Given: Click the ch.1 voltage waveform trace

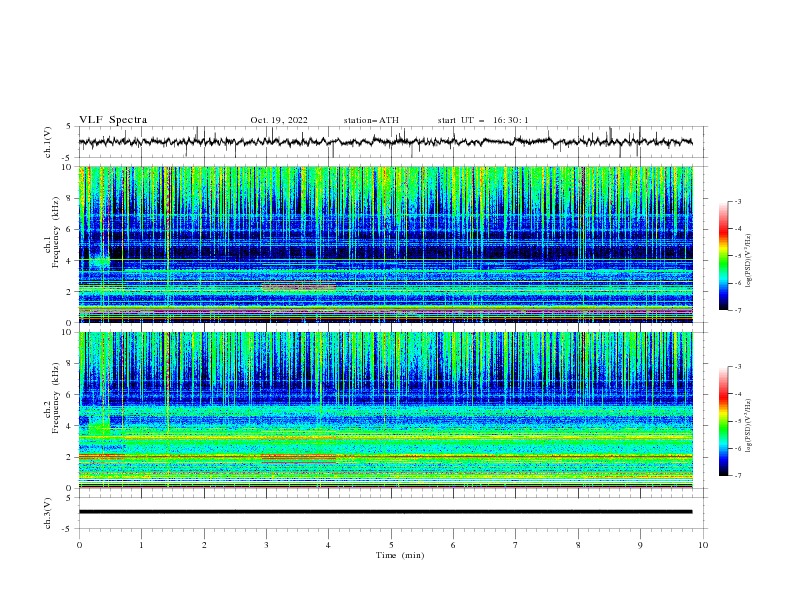Looking at the screenshot, I should click(385, 141).
